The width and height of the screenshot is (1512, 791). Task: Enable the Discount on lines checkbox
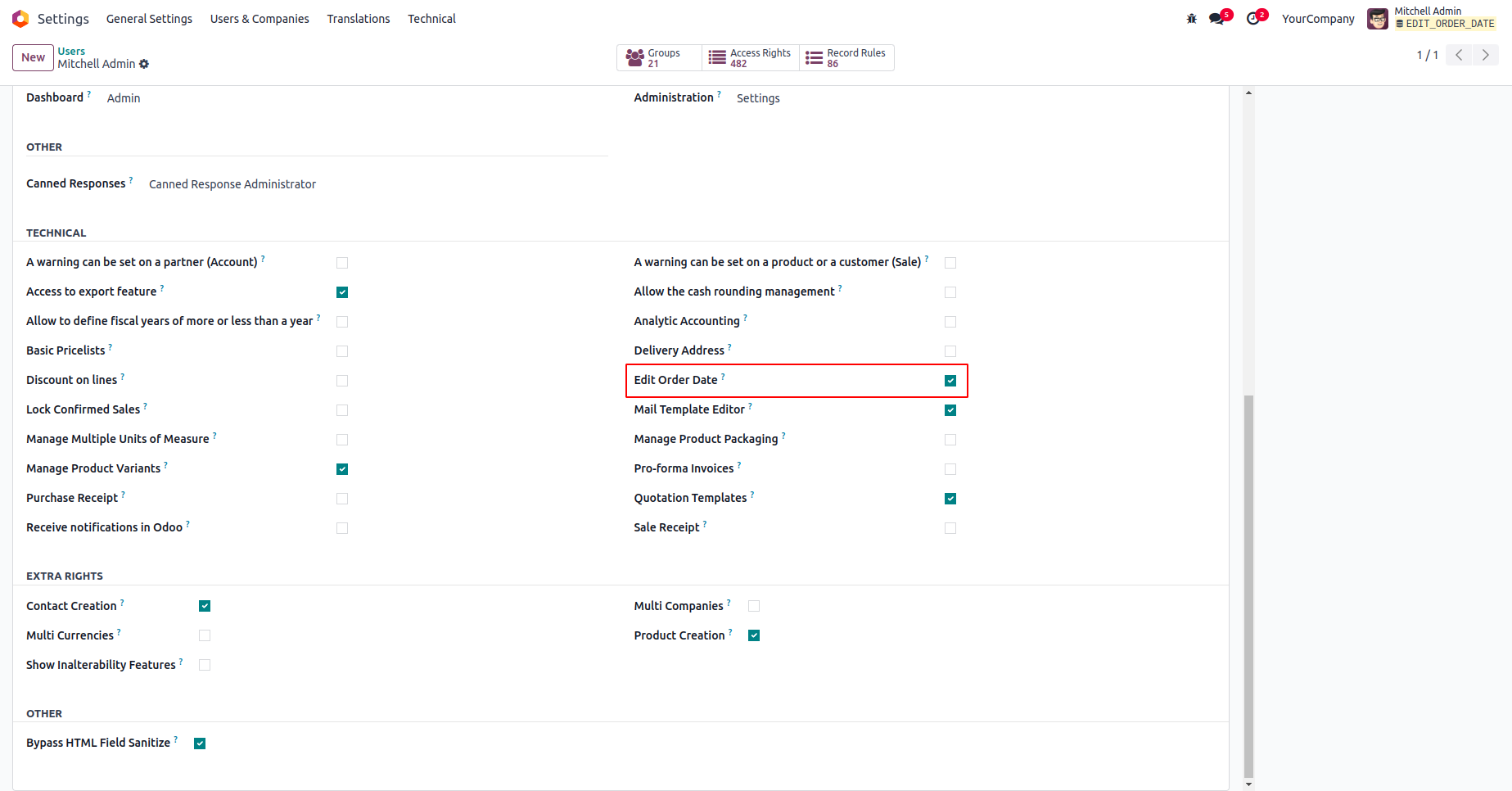(342, 381)
